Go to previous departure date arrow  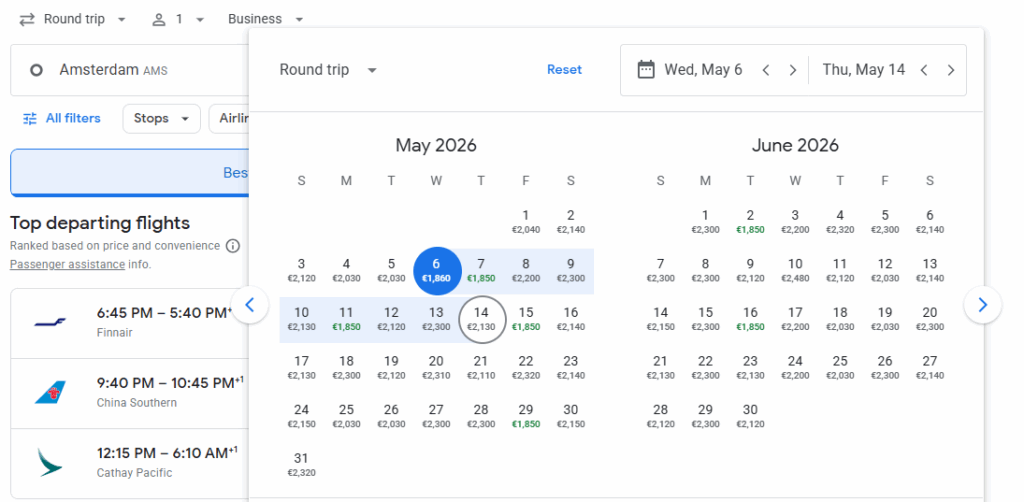coord(766,70)
